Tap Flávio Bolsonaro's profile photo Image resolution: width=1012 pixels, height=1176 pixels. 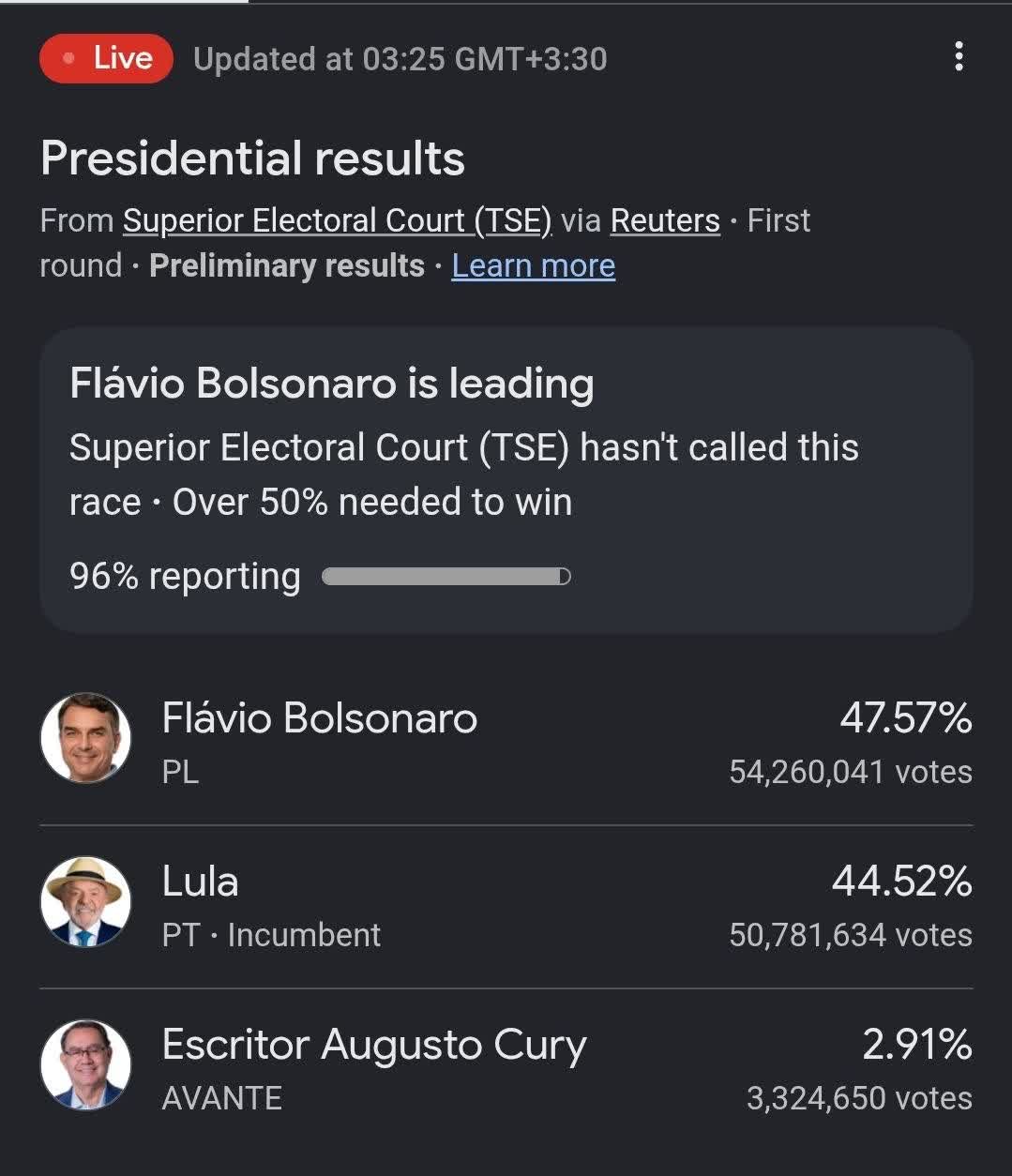(x=85, y=738)
